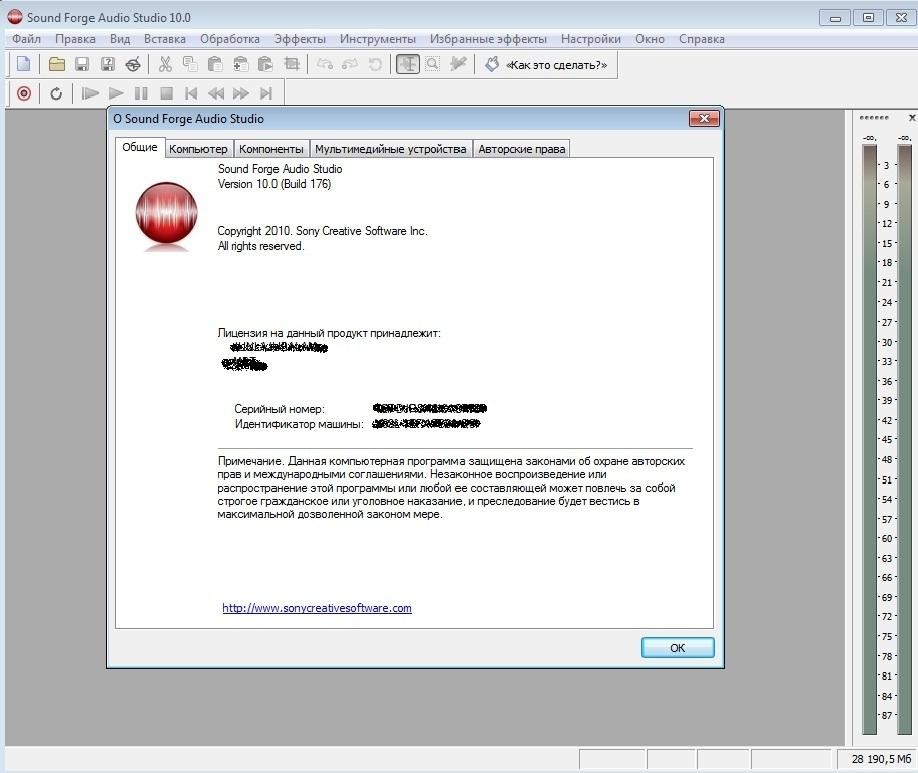Open the Избранные эффекты menu
Screen dimensions: 918x773
coord(488,39)
